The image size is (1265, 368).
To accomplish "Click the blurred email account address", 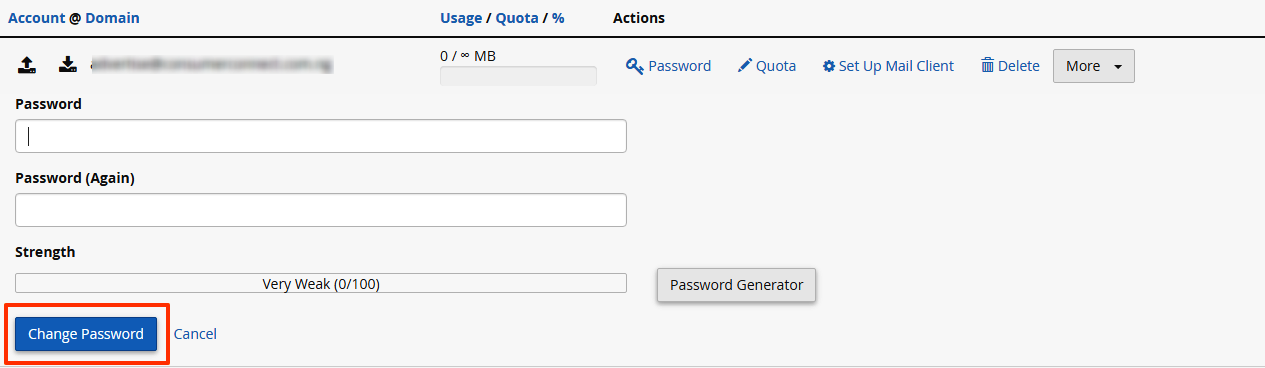I will pyautogui.click(x=211, y=66).
